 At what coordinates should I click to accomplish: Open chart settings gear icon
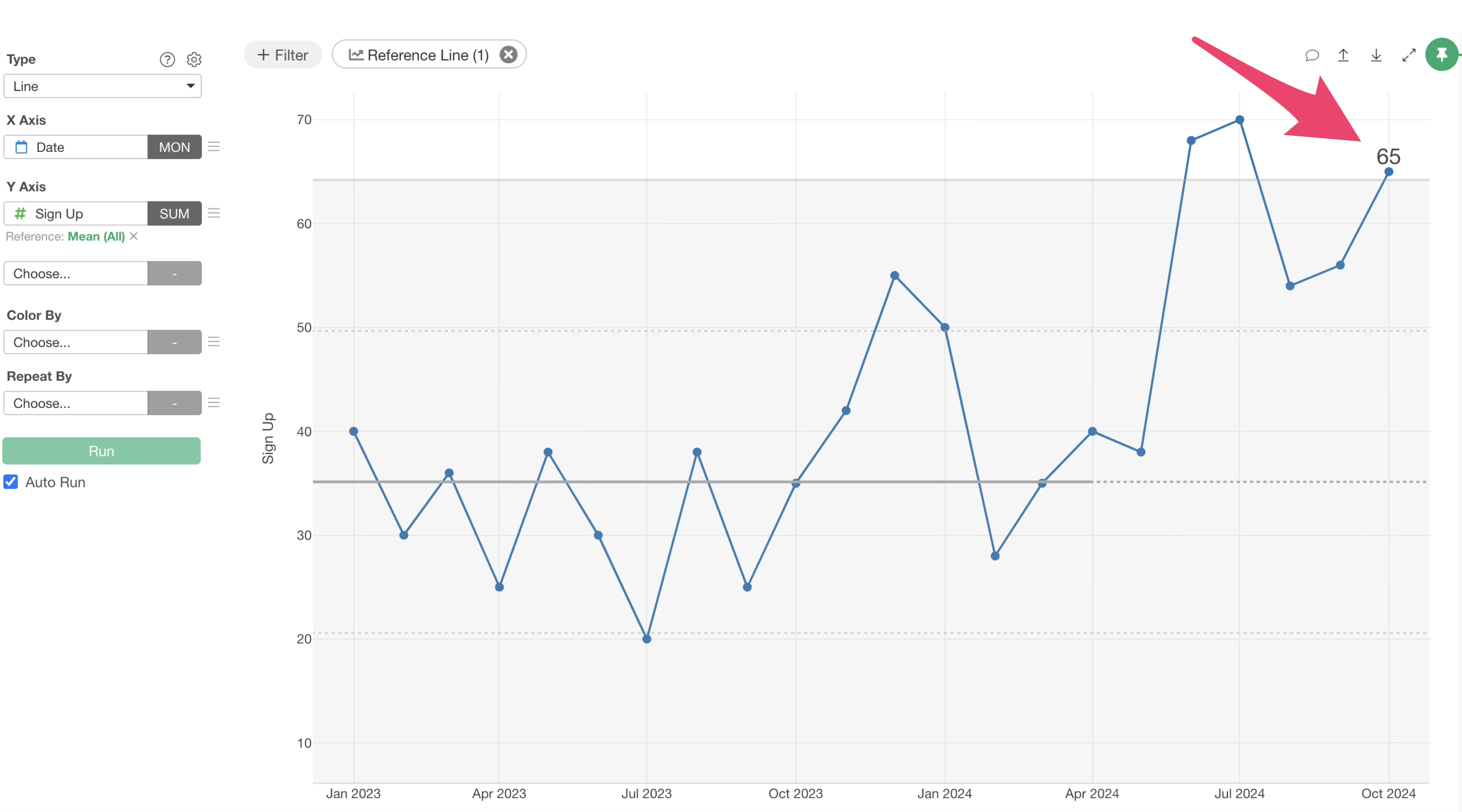(x=194, y=59)
